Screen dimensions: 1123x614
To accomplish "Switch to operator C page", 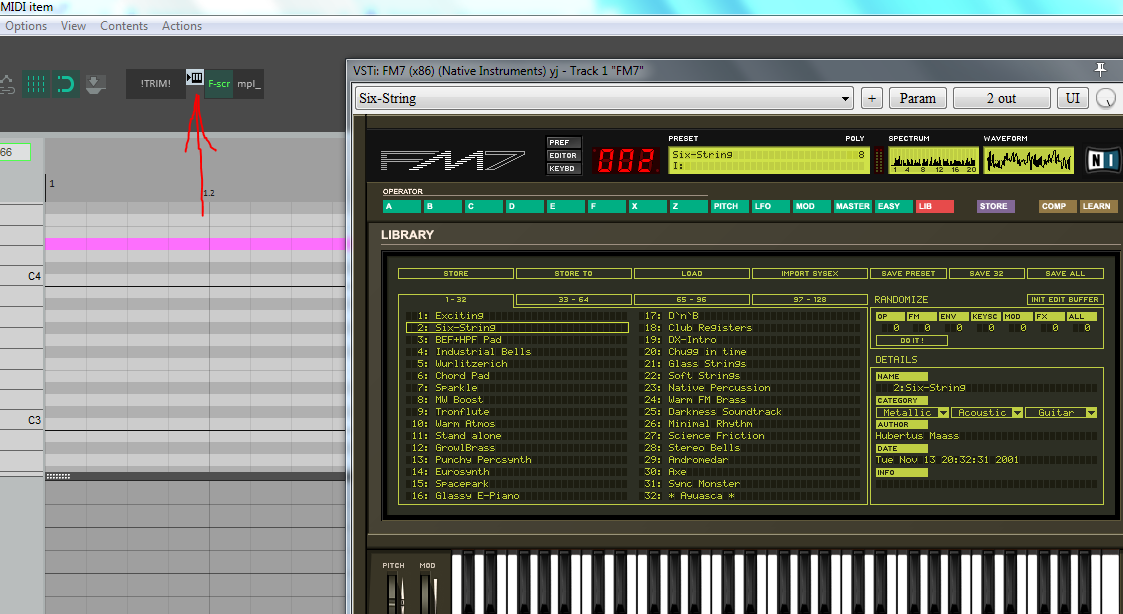I will tap(483, 206).
